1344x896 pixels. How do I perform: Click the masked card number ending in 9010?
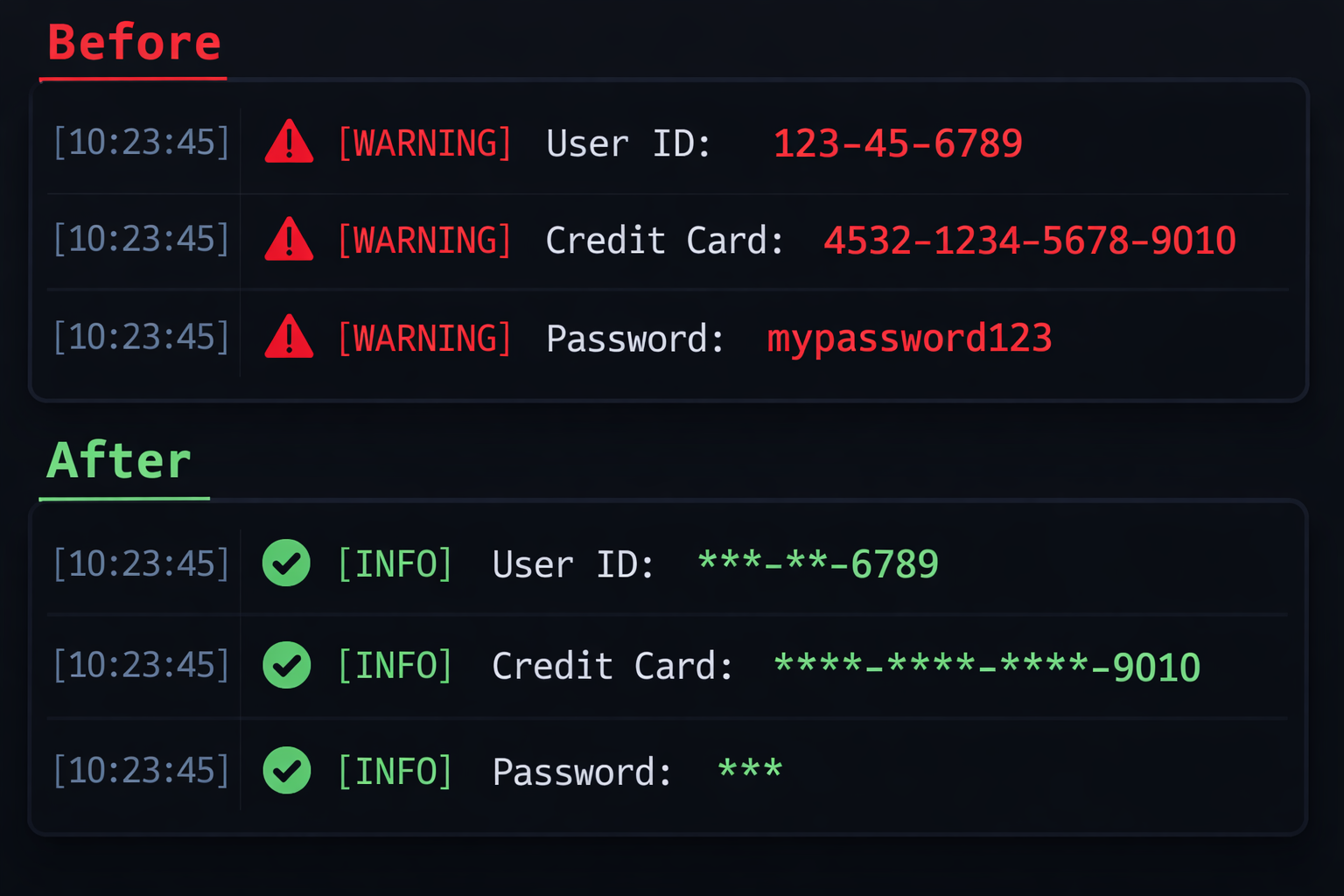tap(987, 667)
